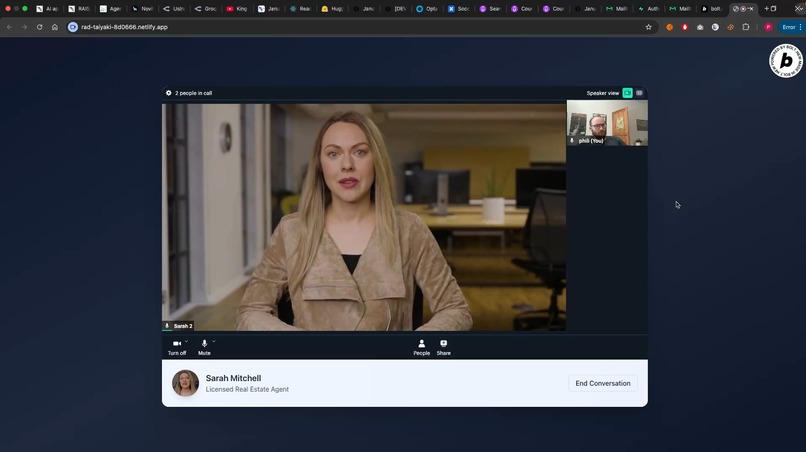
Task: Share your screen
Action: tap(444, 347)
